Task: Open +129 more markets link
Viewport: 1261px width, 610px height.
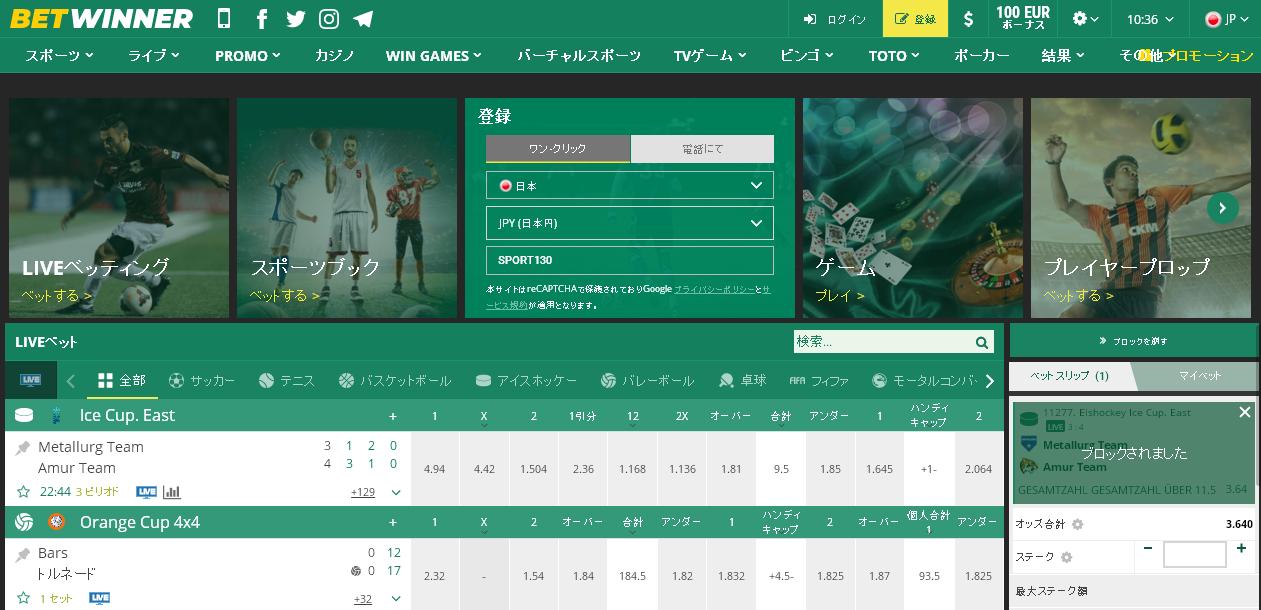Action: pos(363,492)
